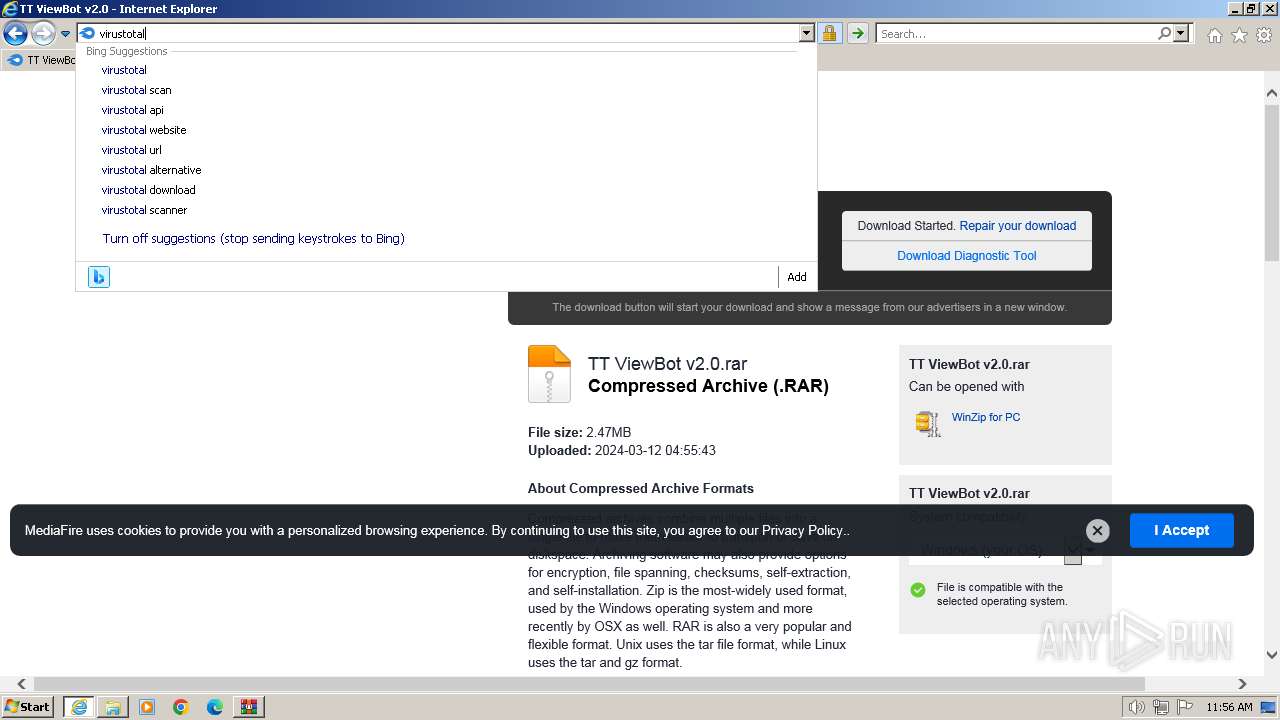Open Favorites star icon
The width and height of the screenshot is (1280, 720).
1239,35
